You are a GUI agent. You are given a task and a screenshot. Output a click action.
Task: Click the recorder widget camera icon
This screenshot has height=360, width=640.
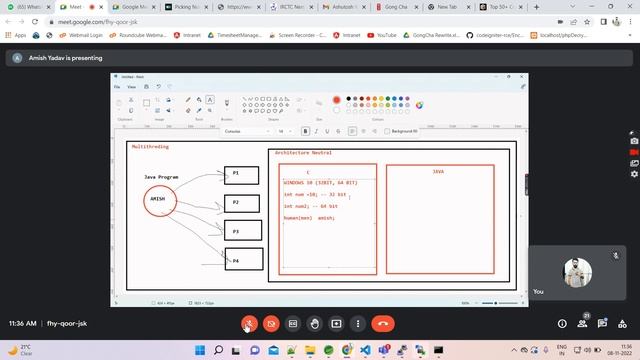point(634,141)
